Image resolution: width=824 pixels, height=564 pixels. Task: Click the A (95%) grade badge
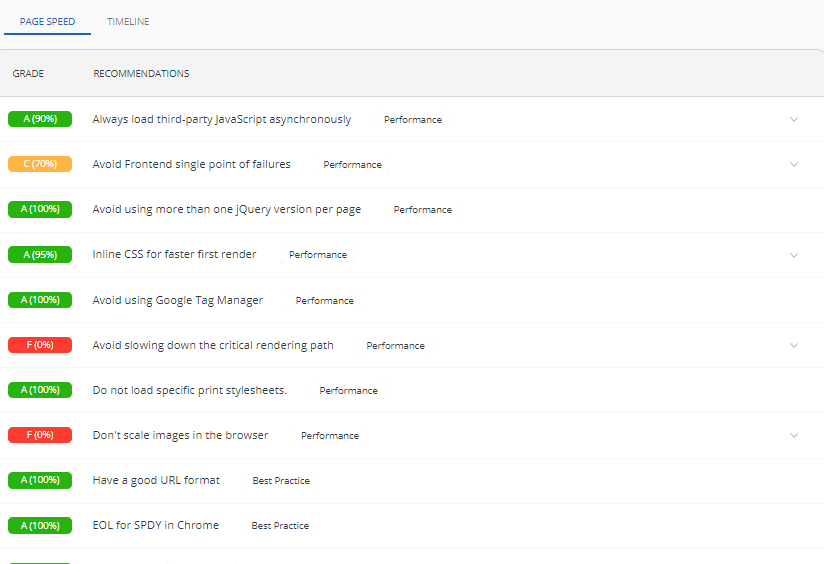(40, 255)
